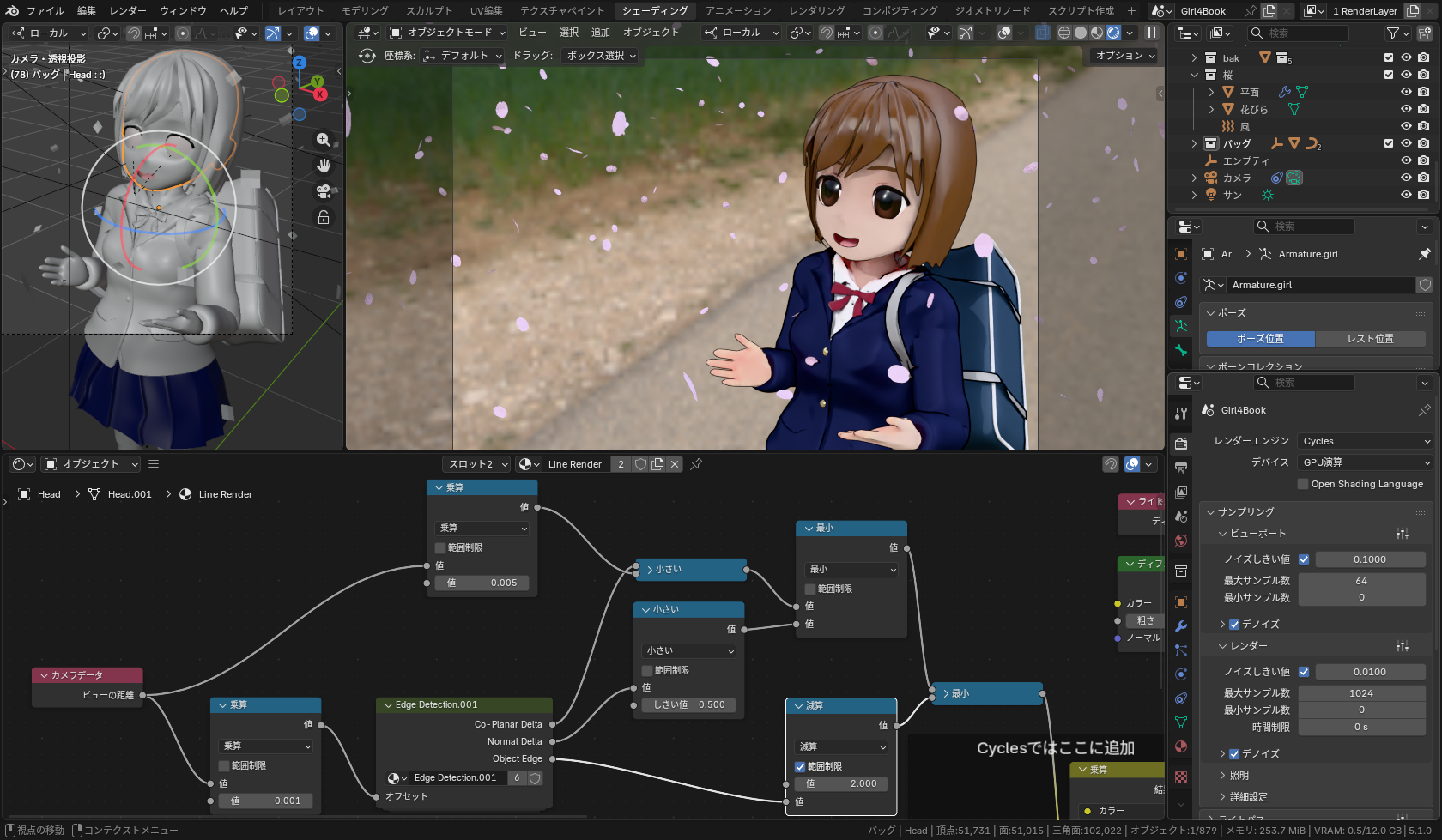Open the outliner filter (funnel icon)
Viewport: 1442px width, 840px height.
pyautogui.click(x=1392, y=33)
